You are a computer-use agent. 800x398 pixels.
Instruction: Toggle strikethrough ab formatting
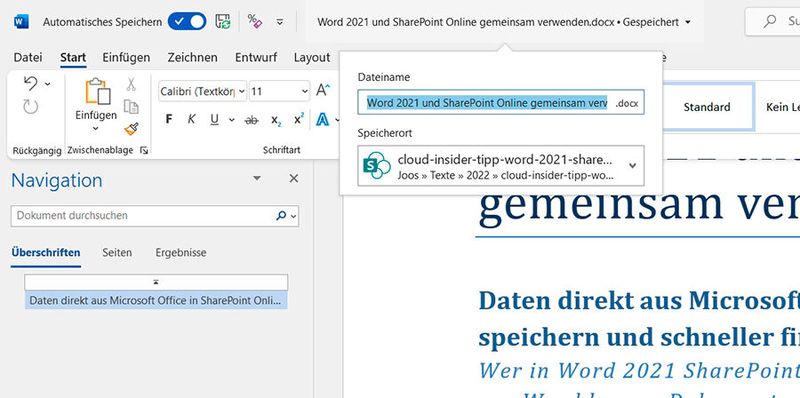pos(251,119)
